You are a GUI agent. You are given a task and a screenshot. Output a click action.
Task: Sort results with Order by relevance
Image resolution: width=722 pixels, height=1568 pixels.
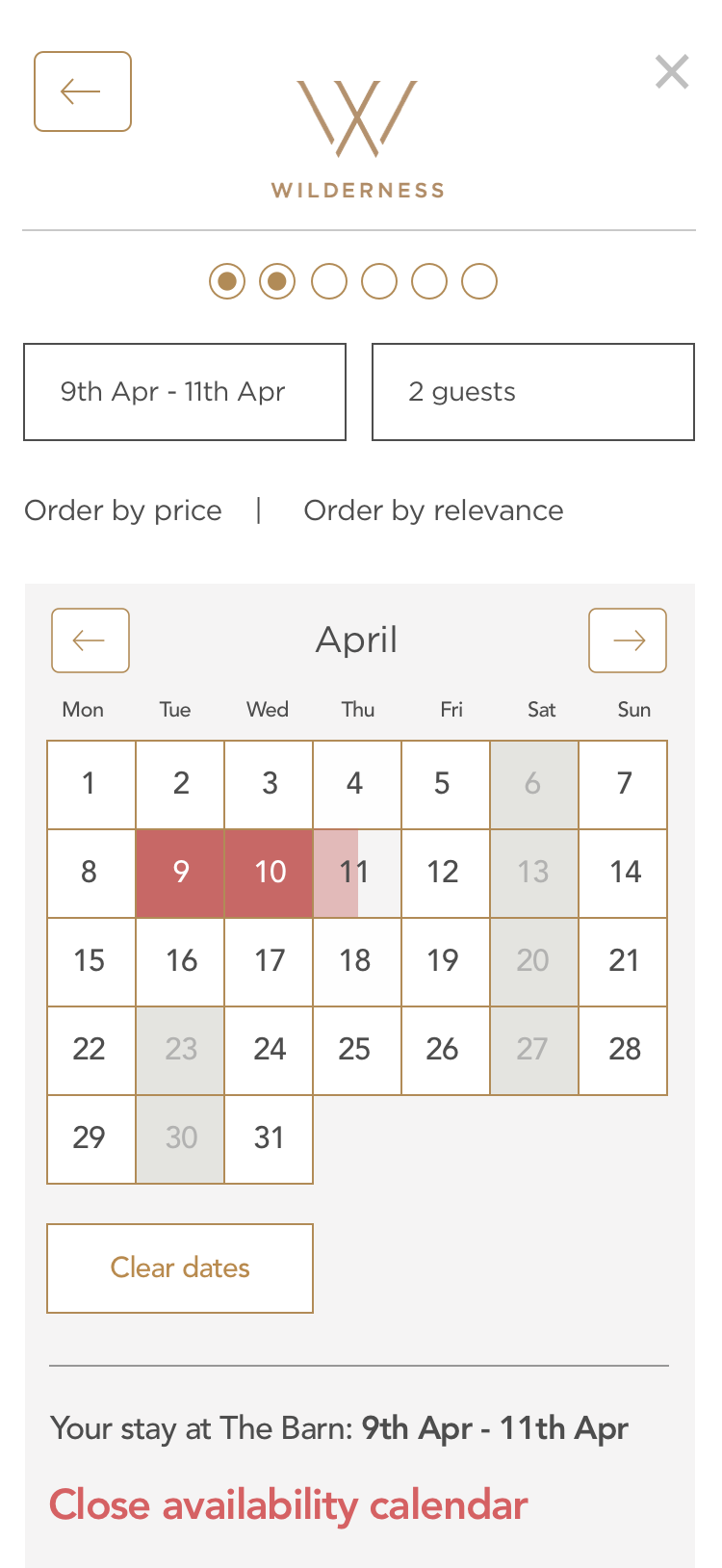[433, 510]
